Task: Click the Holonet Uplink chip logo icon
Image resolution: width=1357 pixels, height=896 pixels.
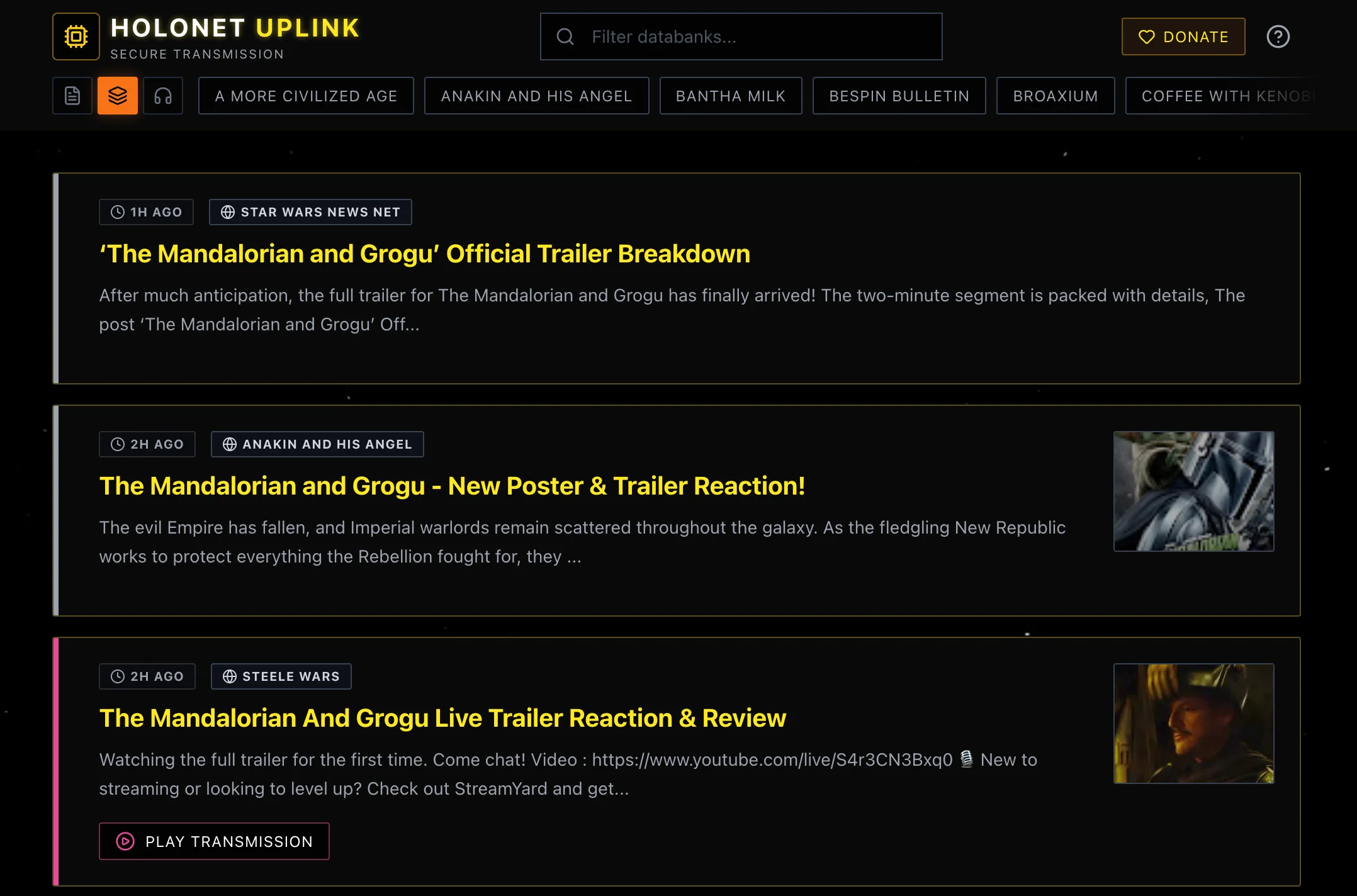Action: point(76,36)
